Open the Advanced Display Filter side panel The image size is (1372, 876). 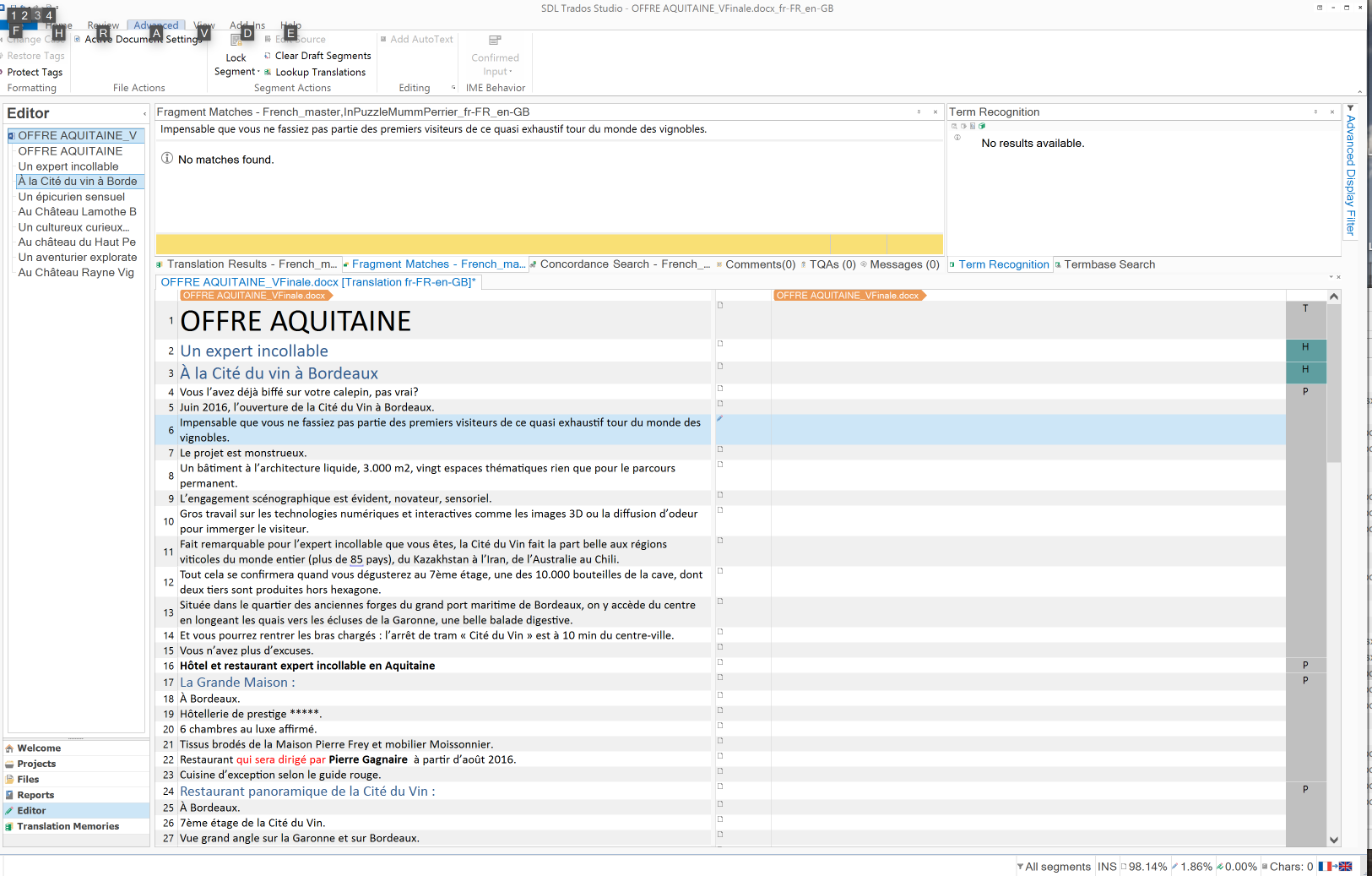click(x=1350, y=173)
